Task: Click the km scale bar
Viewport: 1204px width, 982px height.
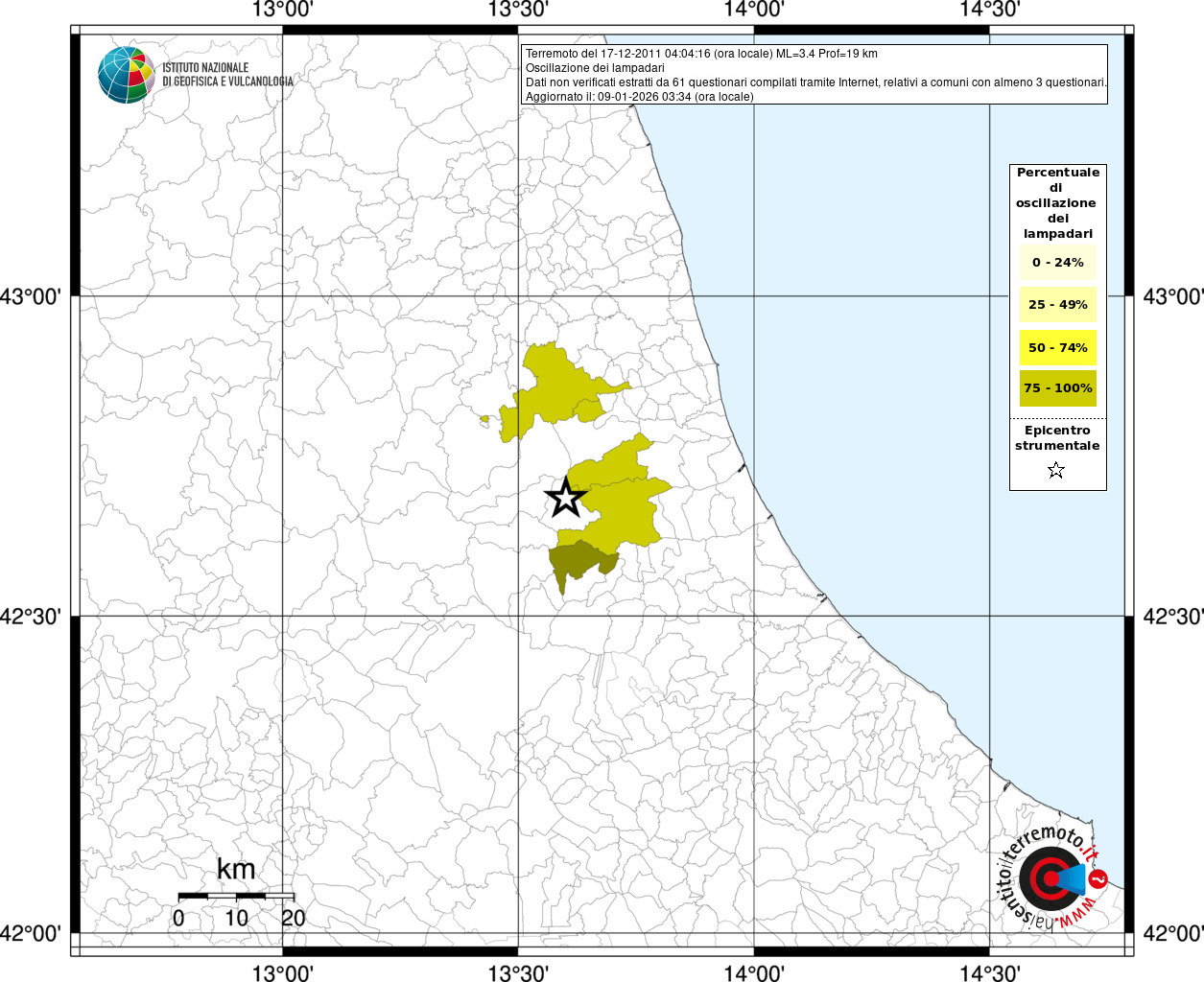Action: coord(236,896)
